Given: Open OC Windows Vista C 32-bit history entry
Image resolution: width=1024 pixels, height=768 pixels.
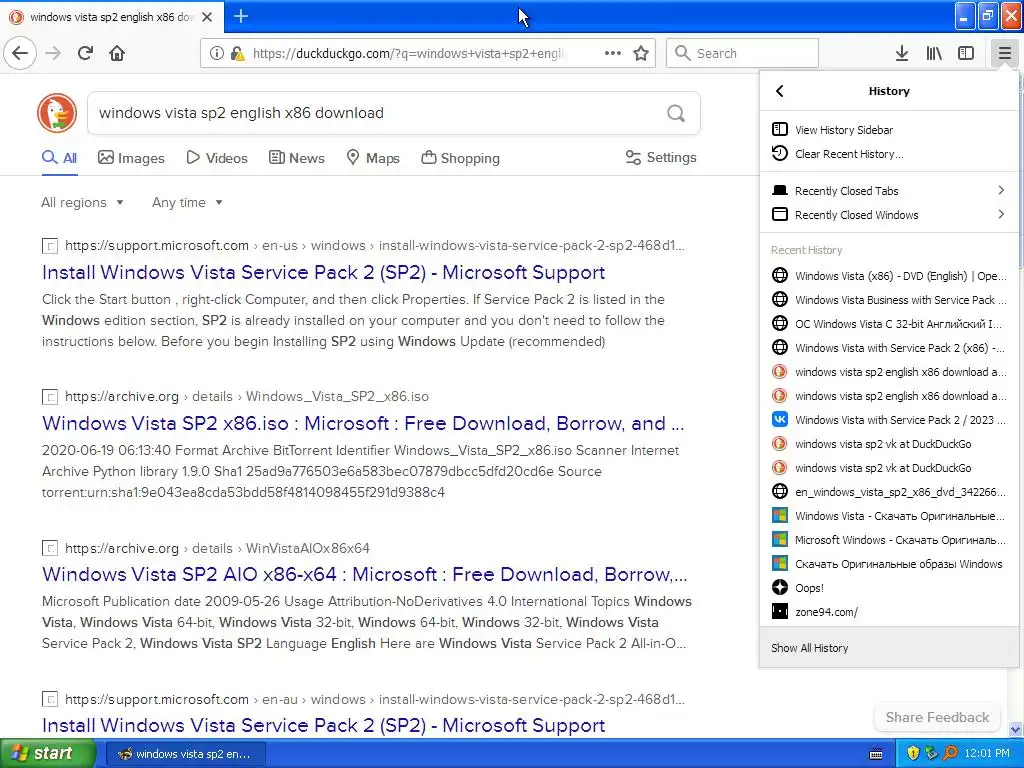Looking at the screenshot, I should point(889,324).
